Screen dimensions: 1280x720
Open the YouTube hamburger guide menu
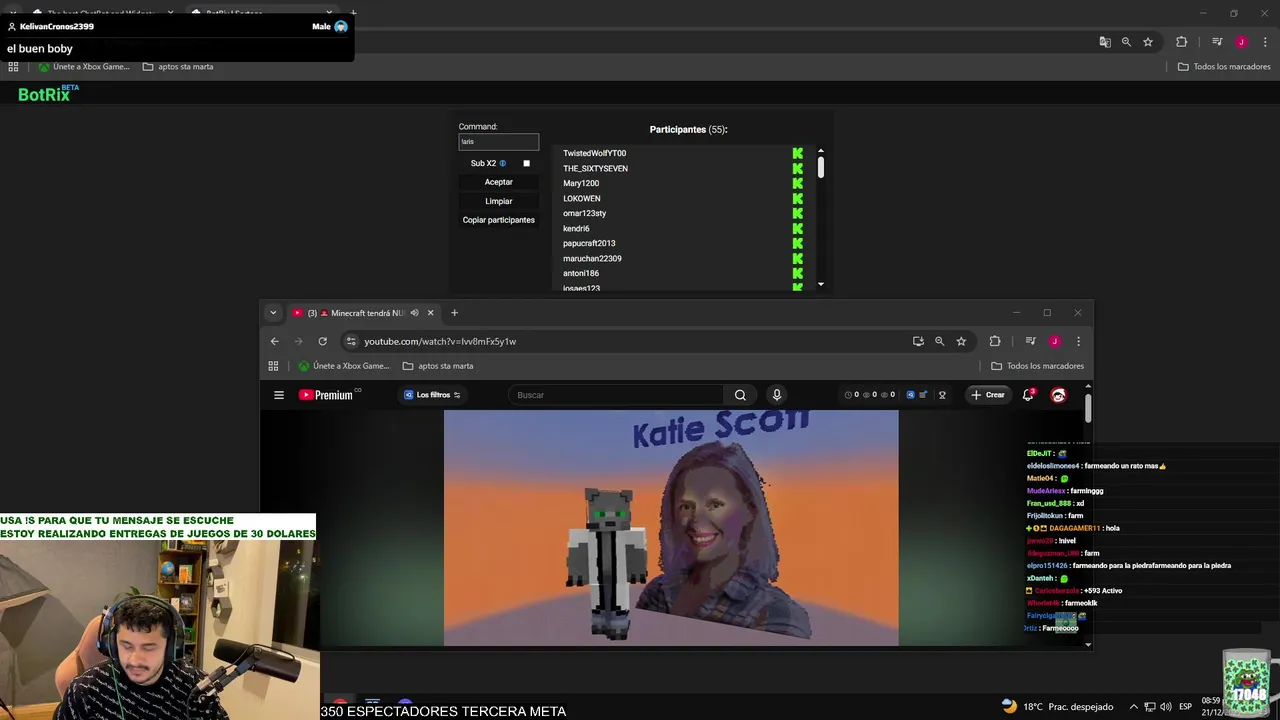click(x=279, y=395)
